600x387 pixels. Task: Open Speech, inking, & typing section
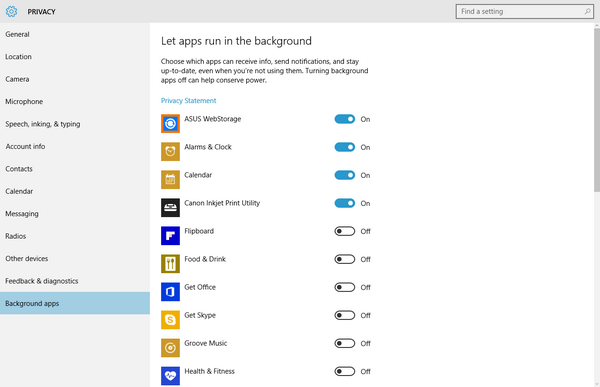coord(75,124)
